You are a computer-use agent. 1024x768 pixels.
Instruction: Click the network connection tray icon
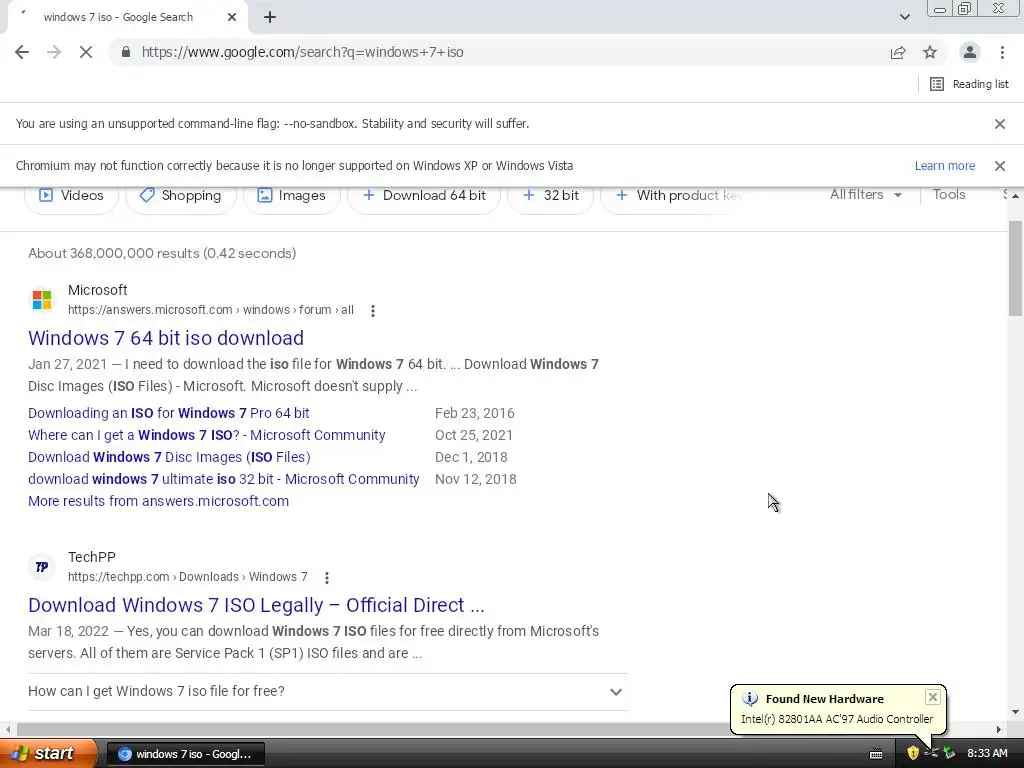point(931,754)
